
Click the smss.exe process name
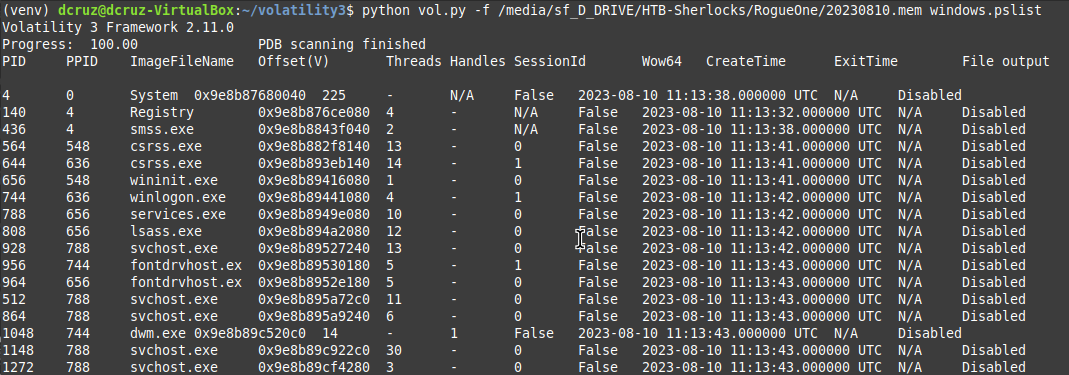click(162, 130)
